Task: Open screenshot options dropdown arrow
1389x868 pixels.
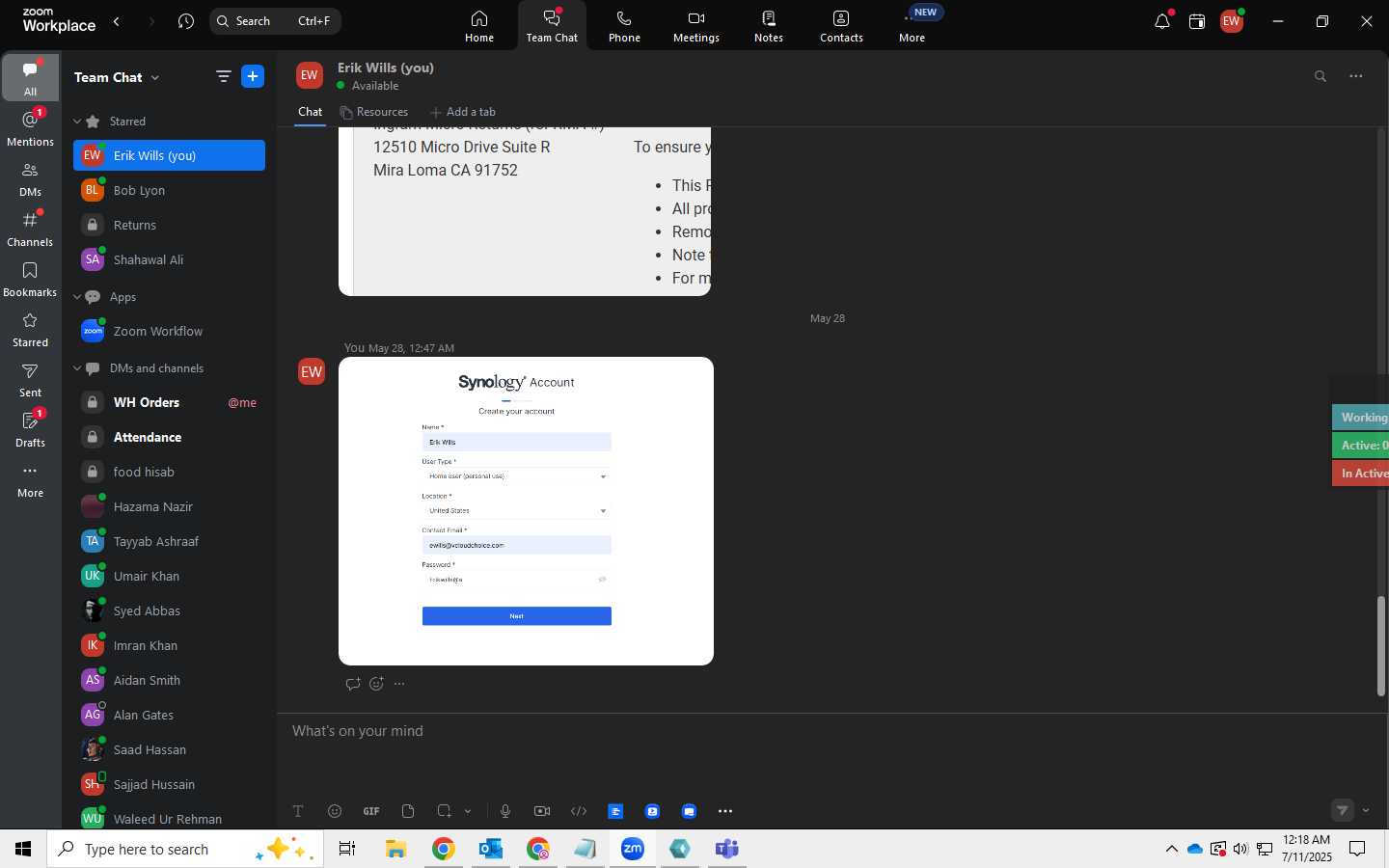Action: click(x=468, y=811)
